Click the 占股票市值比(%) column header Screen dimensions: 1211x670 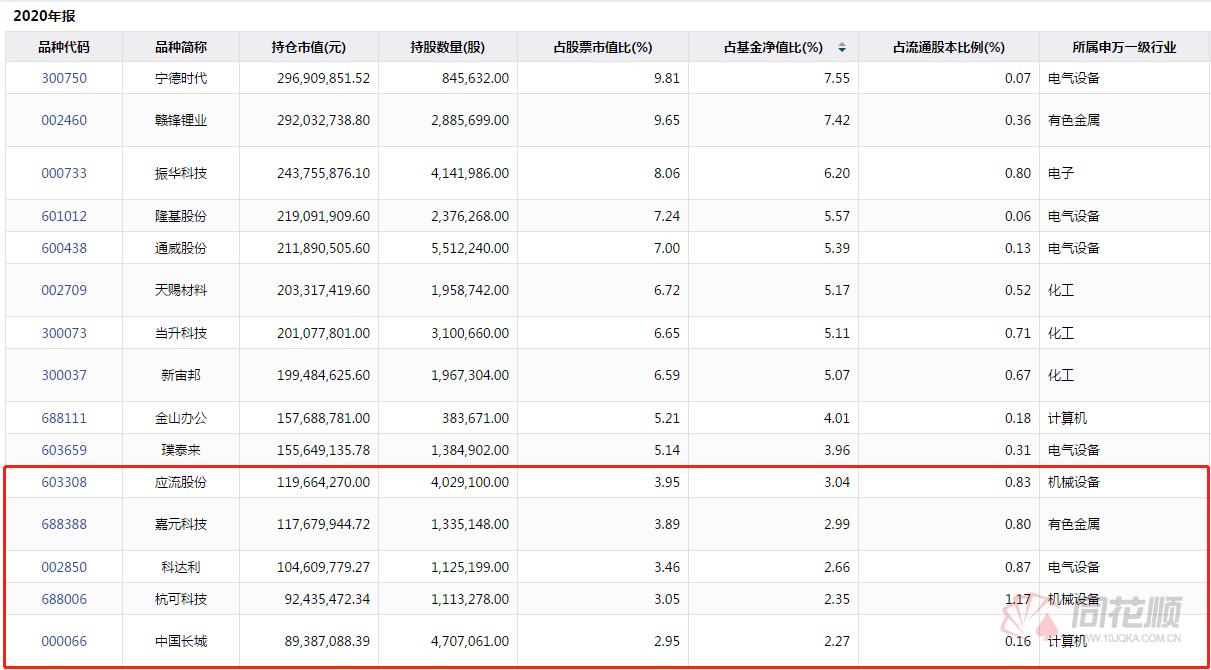603,47
